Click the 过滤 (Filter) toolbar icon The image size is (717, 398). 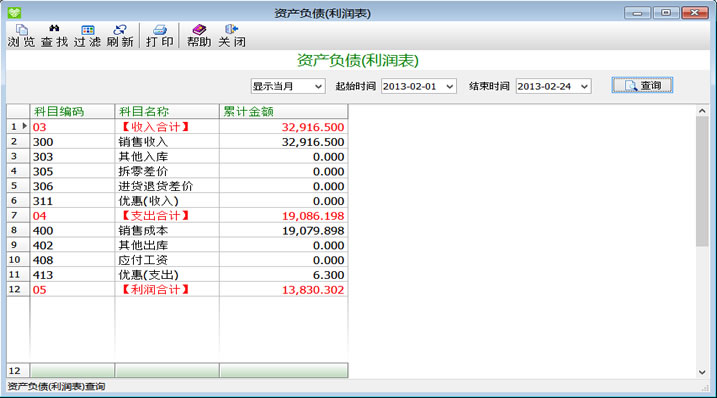pos(87,36)
